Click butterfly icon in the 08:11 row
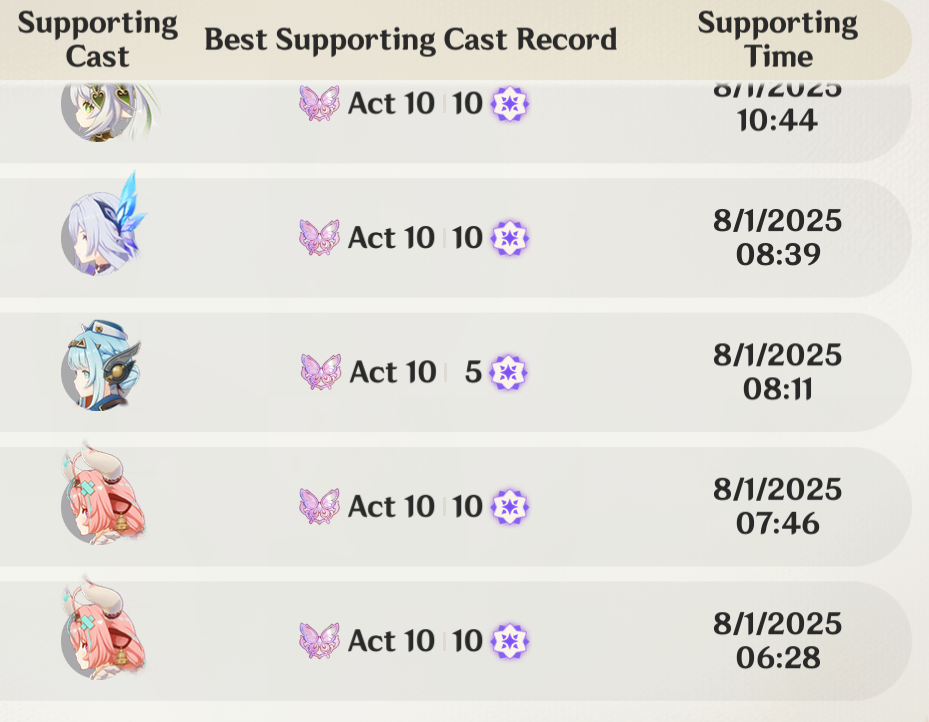929x722 pixels. (x=321, y=372)
